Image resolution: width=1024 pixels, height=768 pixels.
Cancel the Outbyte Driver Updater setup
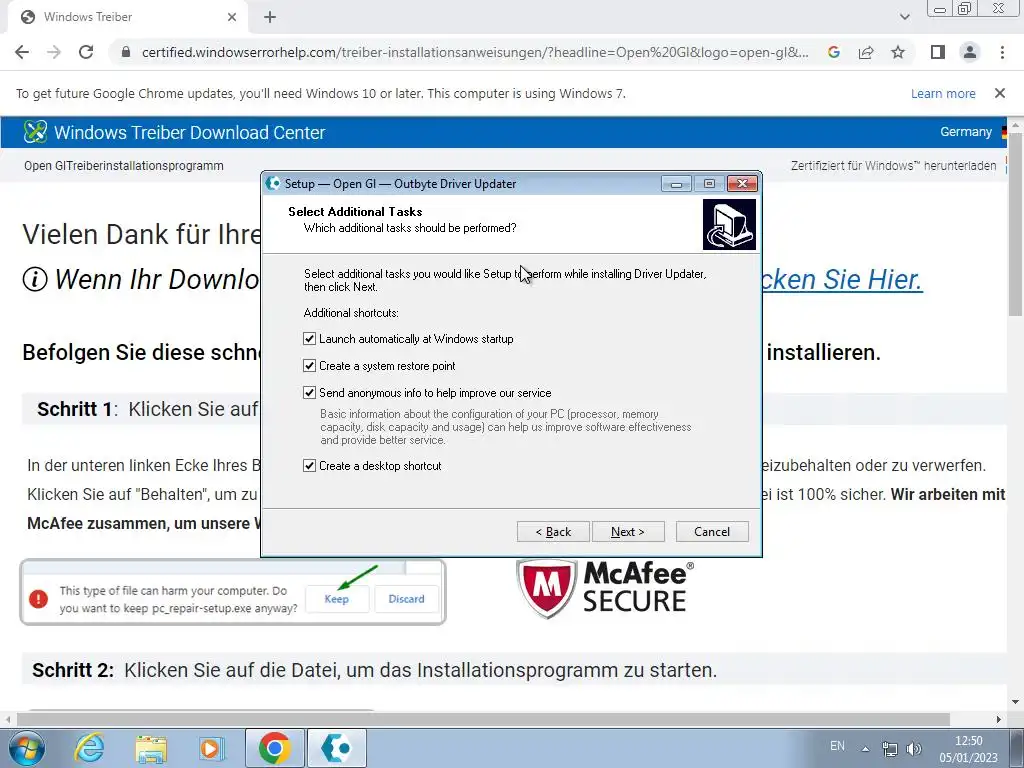(x=712, y=532)
